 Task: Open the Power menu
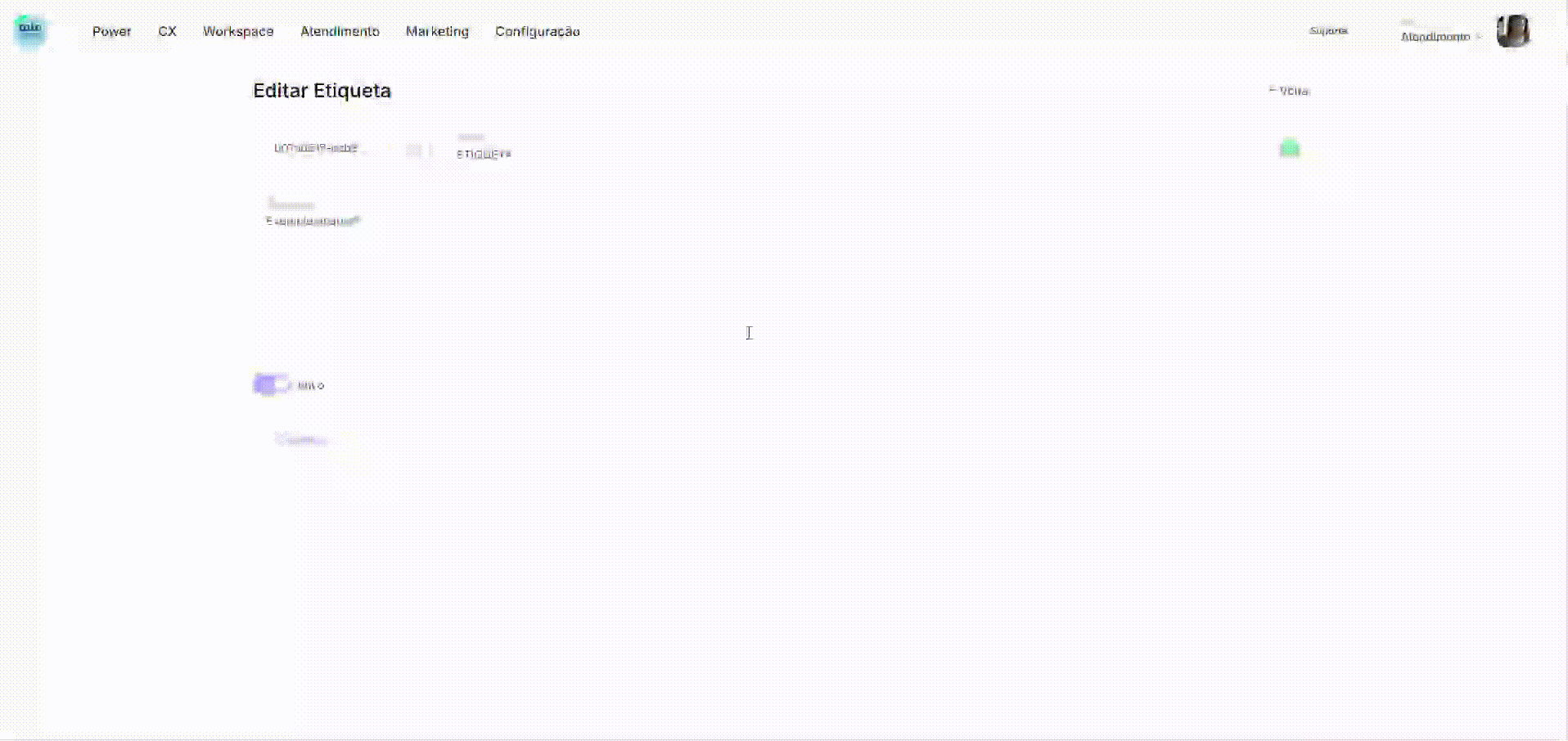[x=111, y=32]
